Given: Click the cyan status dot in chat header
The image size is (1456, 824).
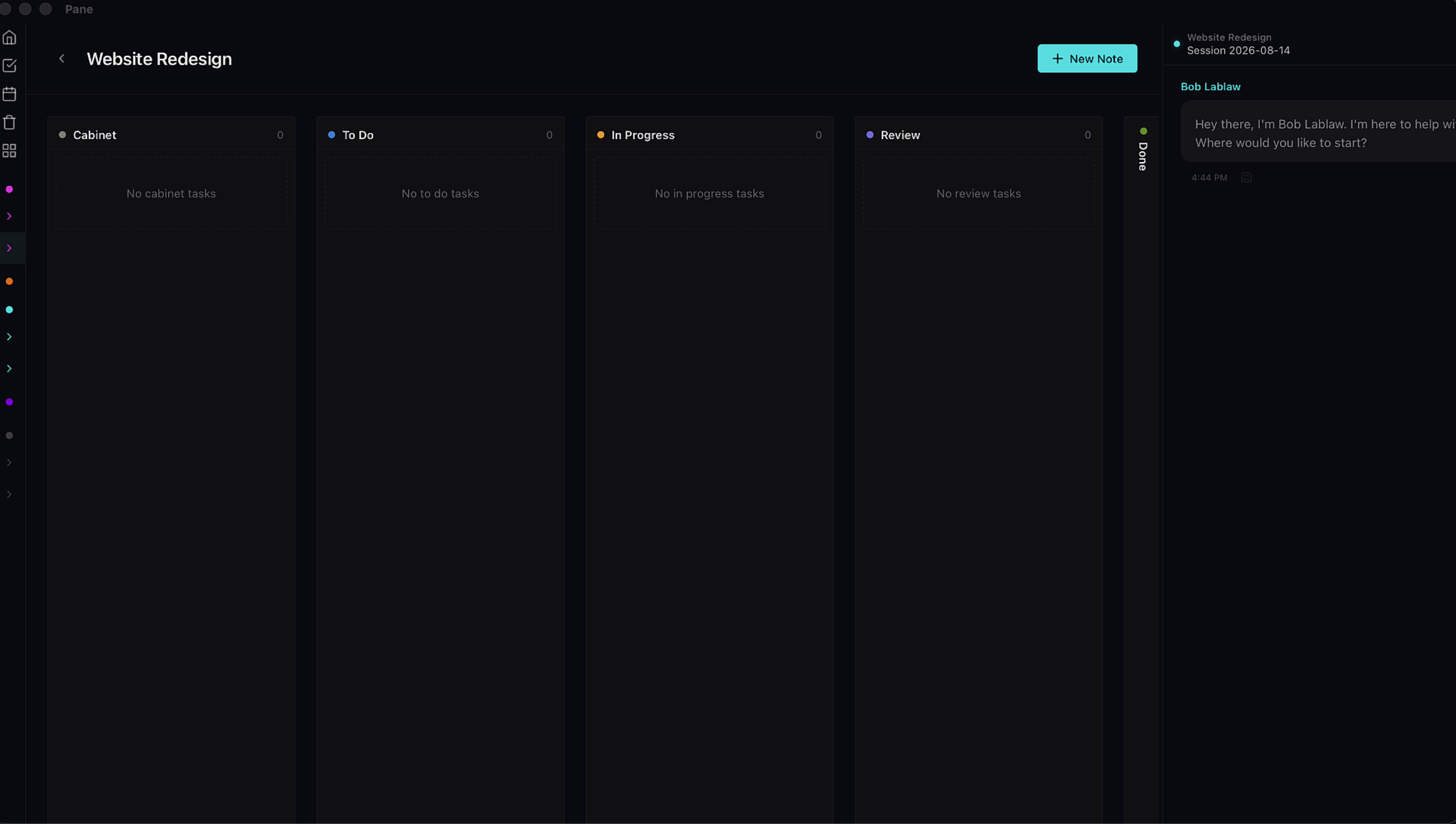Looking at the screenshot, I should pyautogui.click(x=1176, y=44).
